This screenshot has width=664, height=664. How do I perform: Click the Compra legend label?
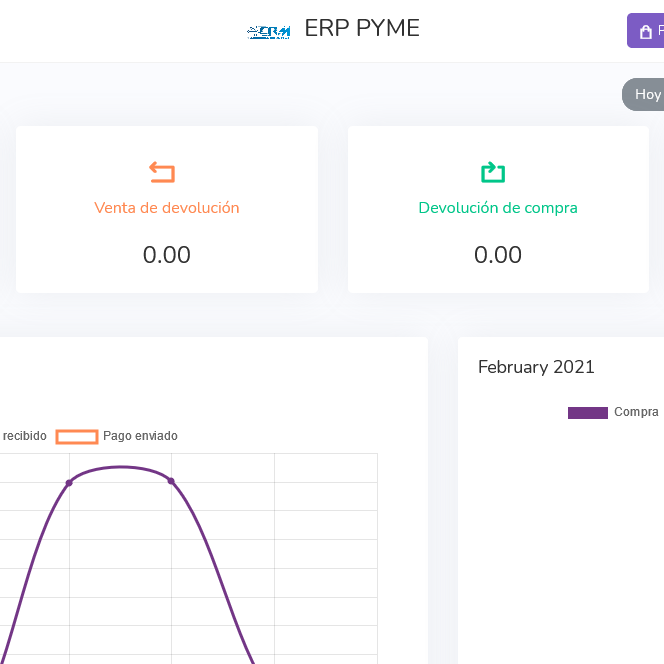[x=636, y=412]
